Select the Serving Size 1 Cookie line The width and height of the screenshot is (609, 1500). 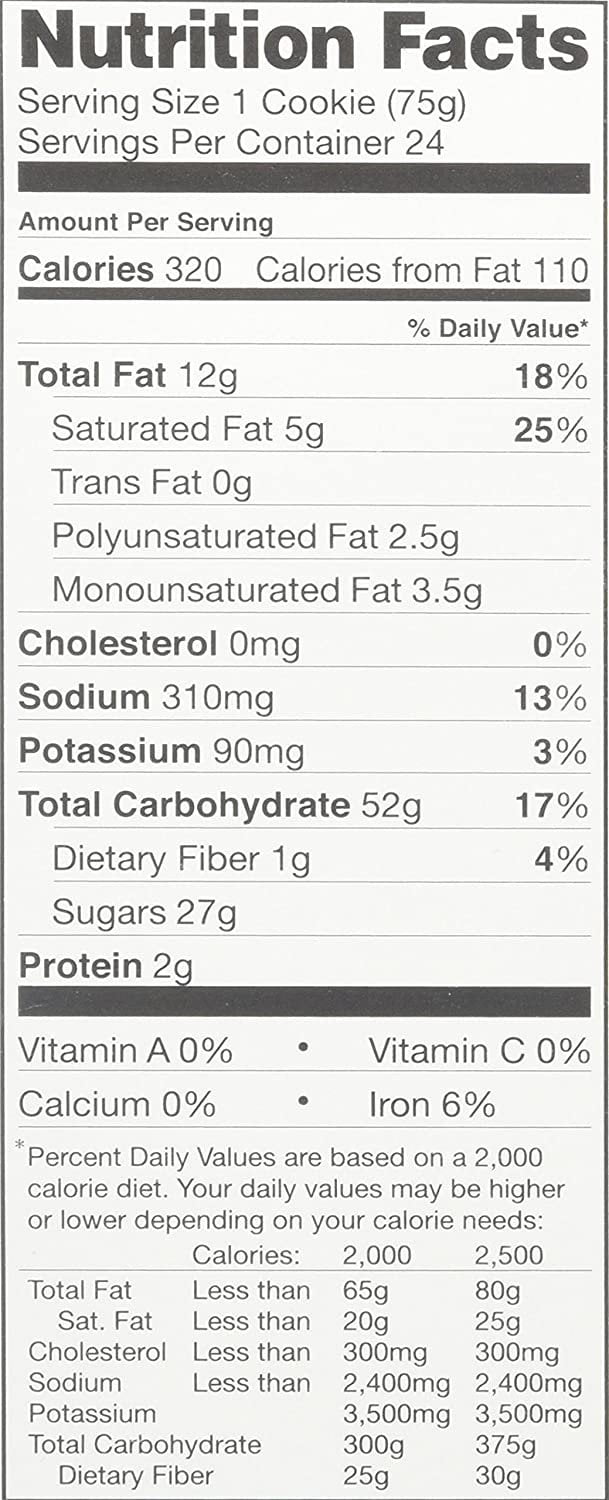242,104
